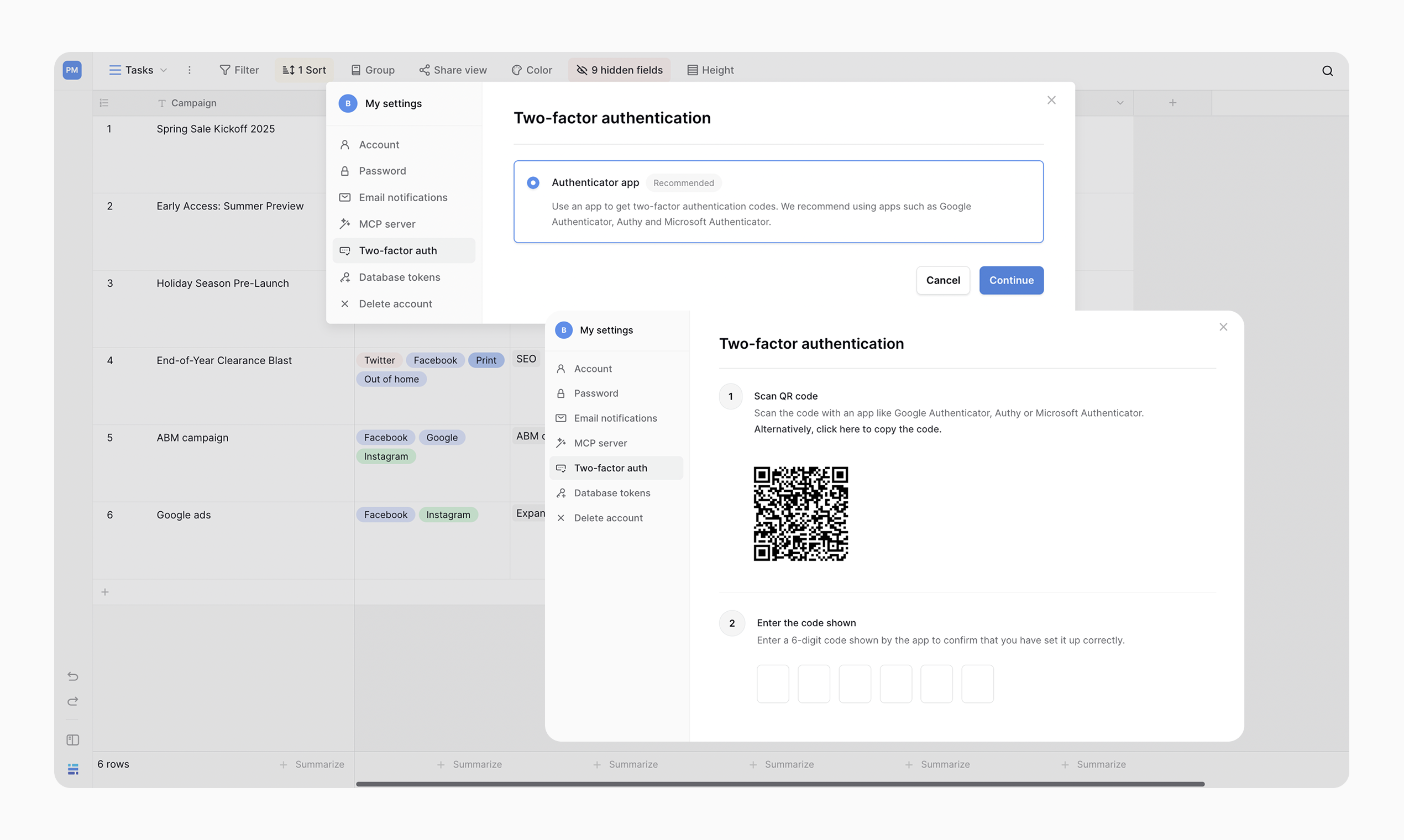Open the Color settings
1404x840 pixels.
click(531, 70)
